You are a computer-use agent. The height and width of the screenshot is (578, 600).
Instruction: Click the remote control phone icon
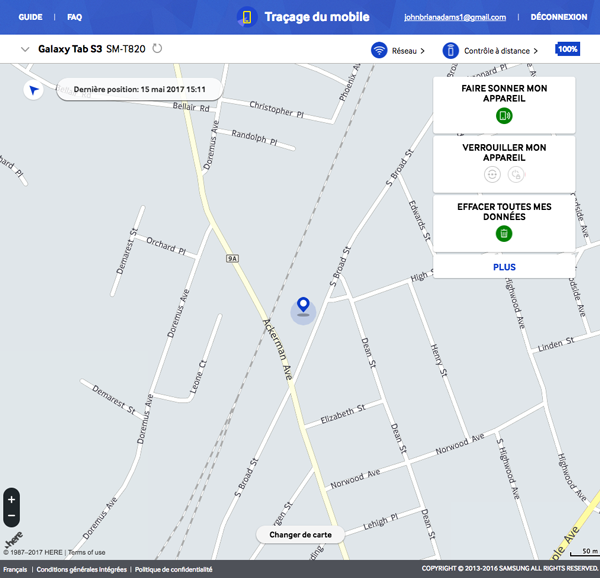click(x=450, y=50)
